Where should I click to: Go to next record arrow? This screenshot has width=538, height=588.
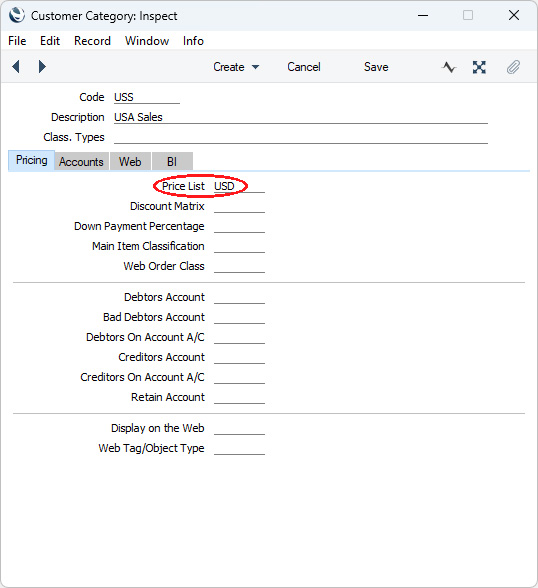coord(42,67)
